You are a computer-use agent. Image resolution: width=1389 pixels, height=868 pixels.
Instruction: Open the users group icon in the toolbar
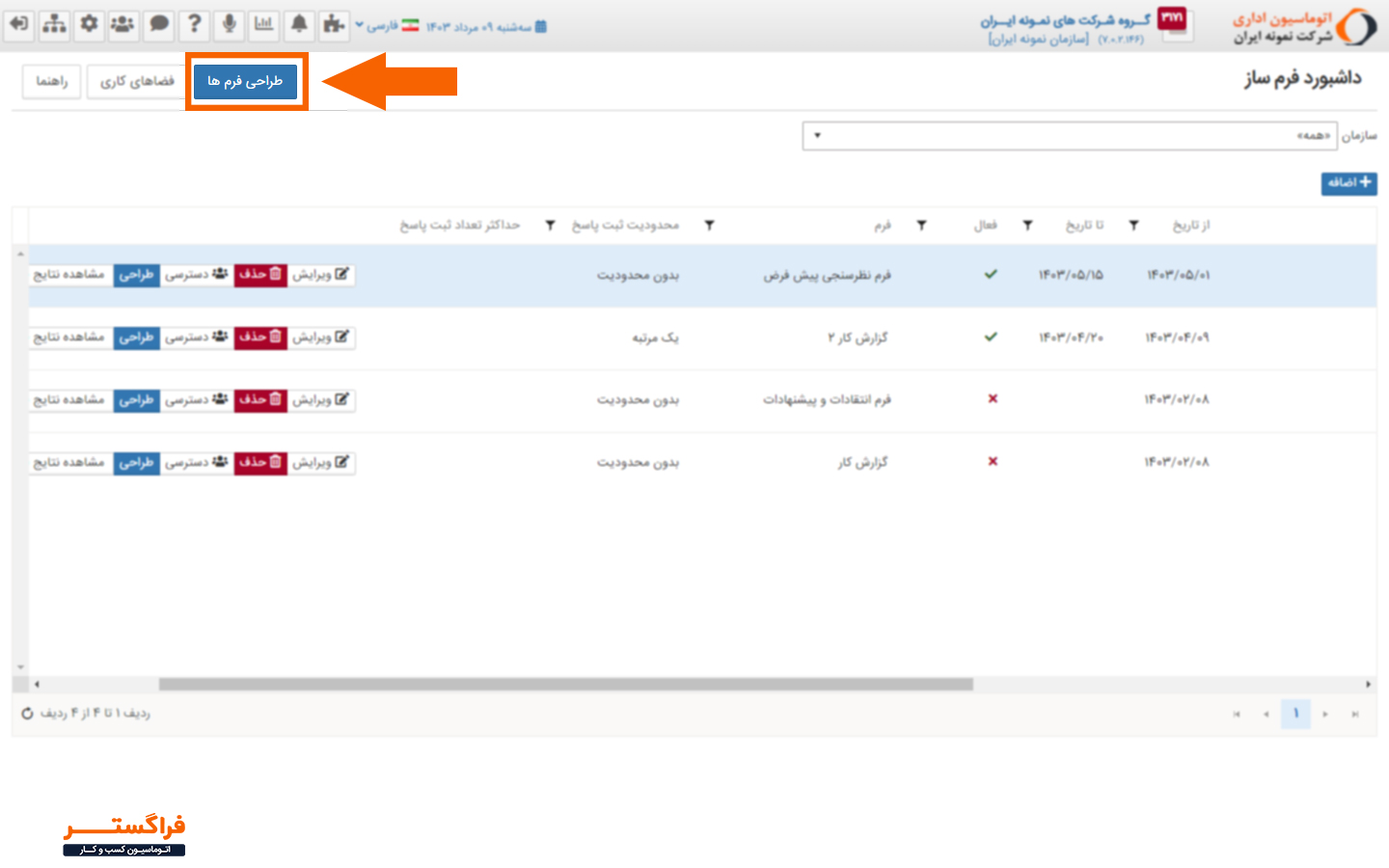123,25
